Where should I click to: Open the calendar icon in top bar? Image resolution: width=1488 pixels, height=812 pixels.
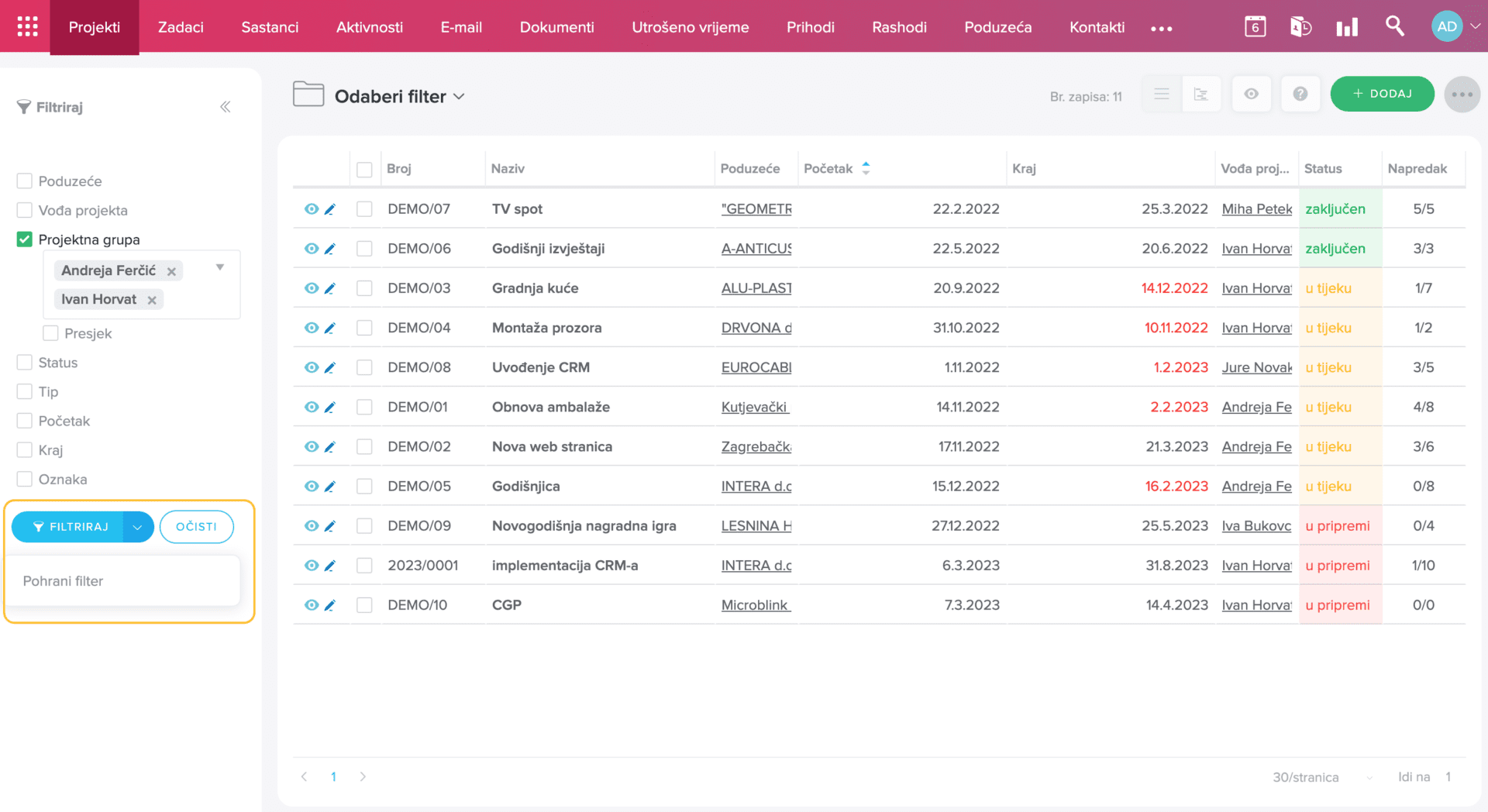pyautogui.click(x=1255, y=26)
